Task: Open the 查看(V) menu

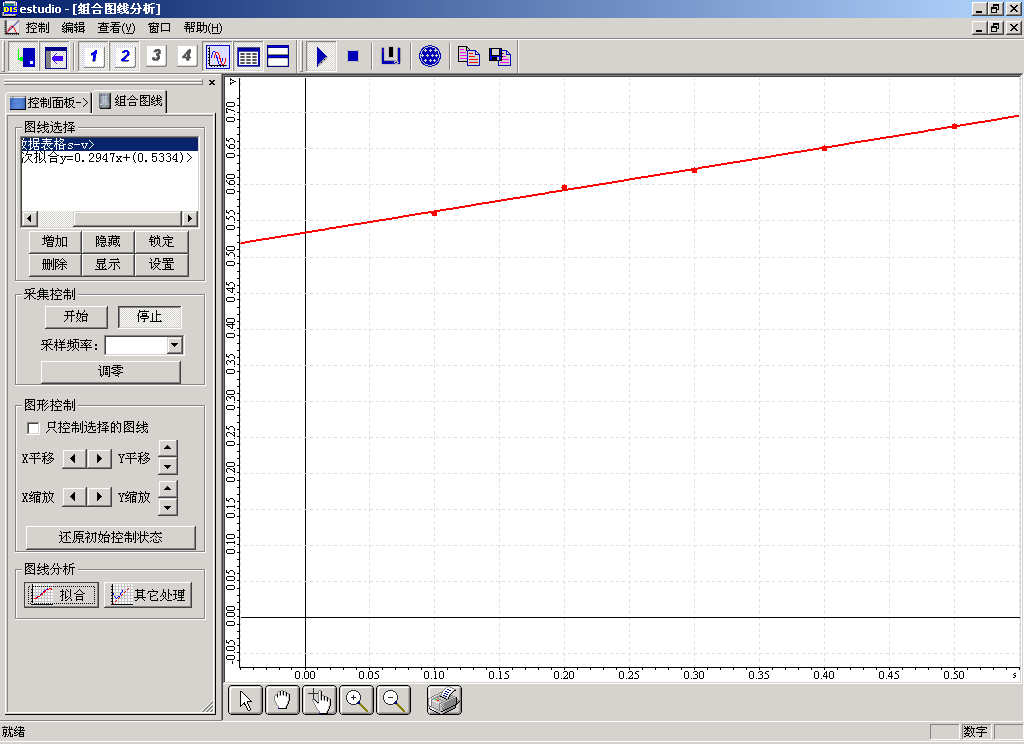Action: point(115,28)
